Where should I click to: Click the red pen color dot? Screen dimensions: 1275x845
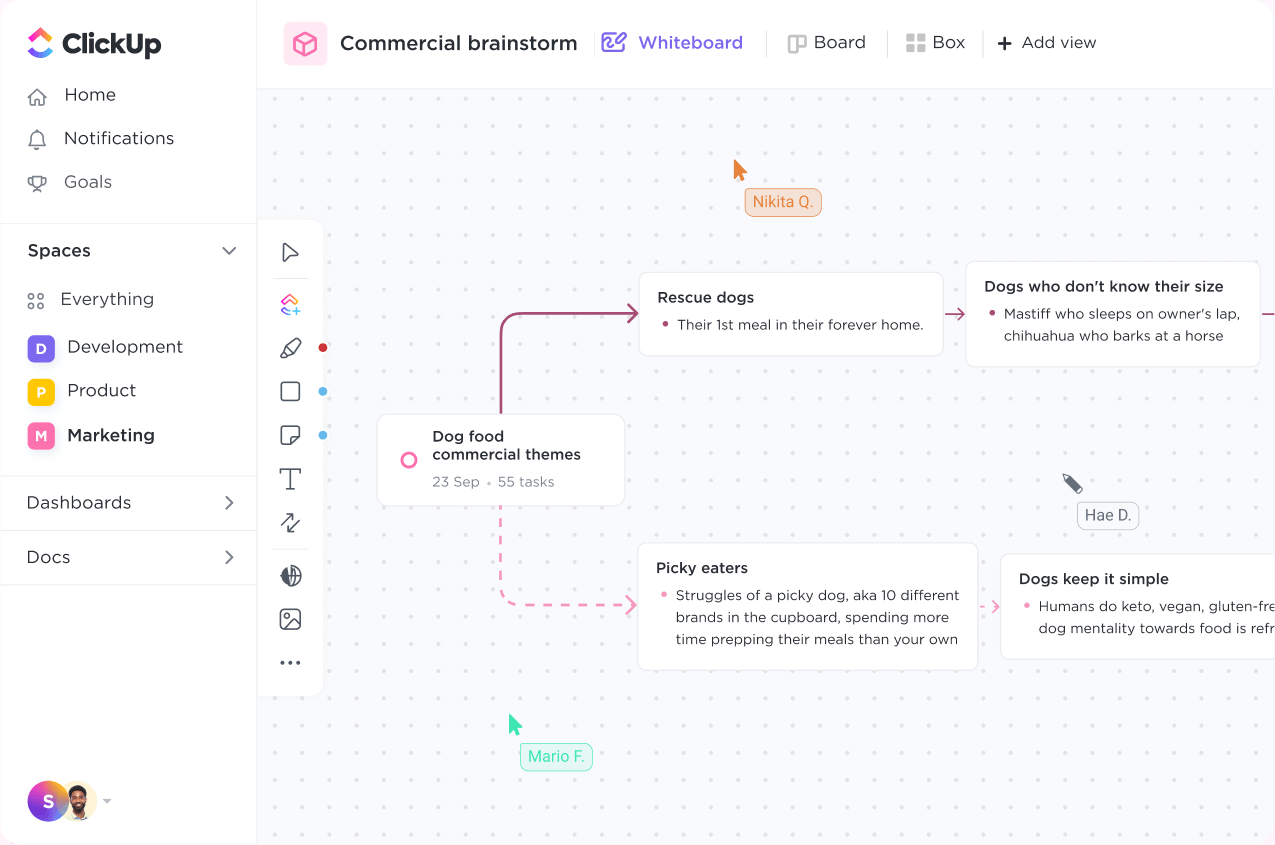click(323, 348)
